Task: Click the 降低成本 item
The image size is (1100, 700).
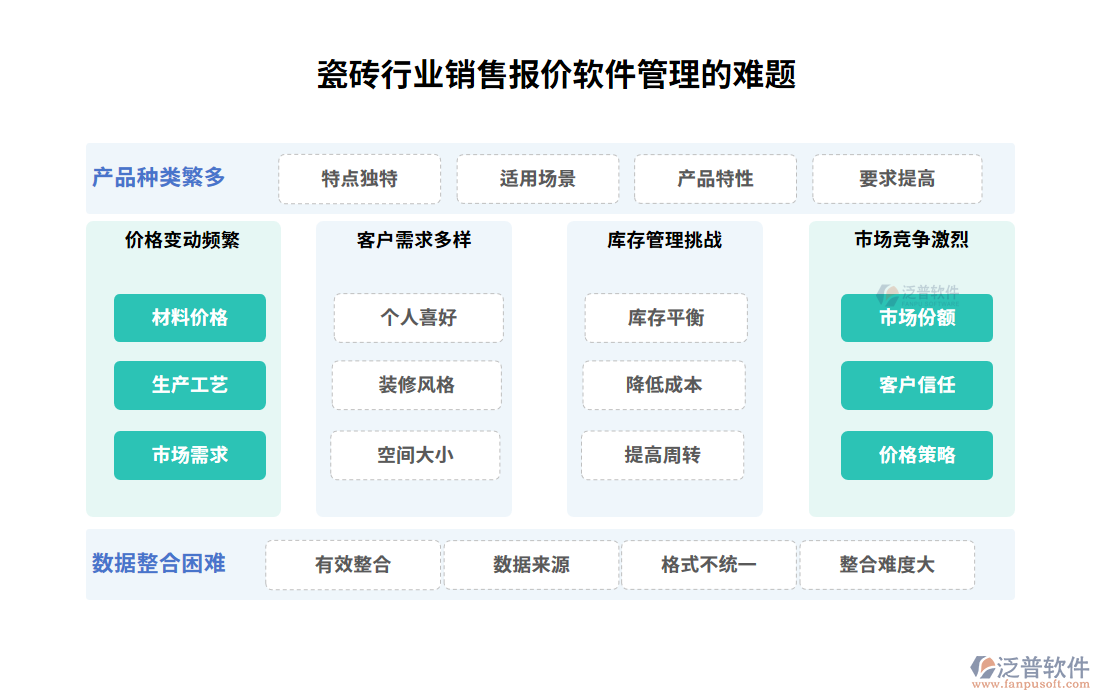Action: pos(664,385)
